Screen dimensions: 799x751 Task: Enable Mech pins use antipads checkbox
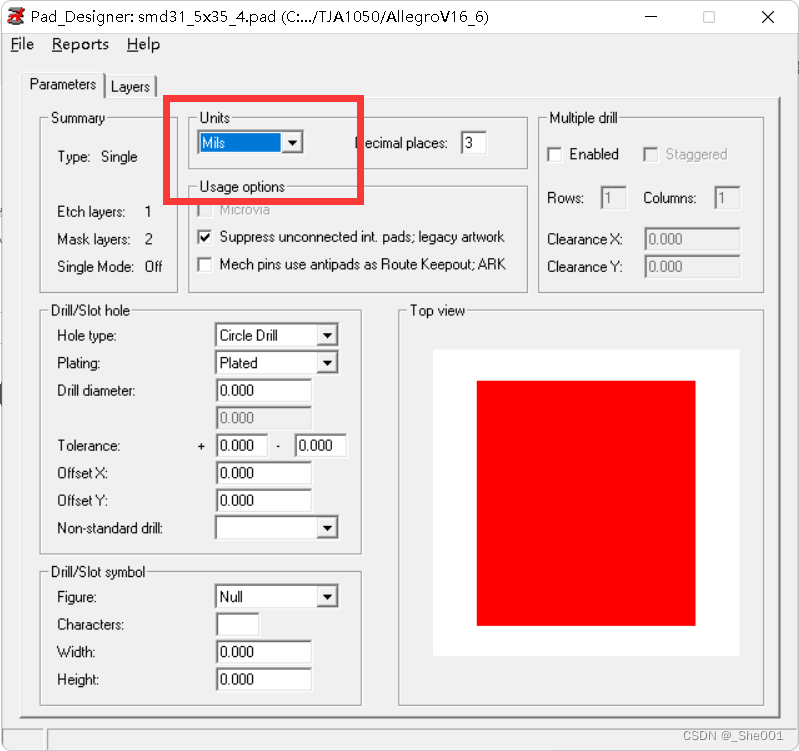click(205, 265)
